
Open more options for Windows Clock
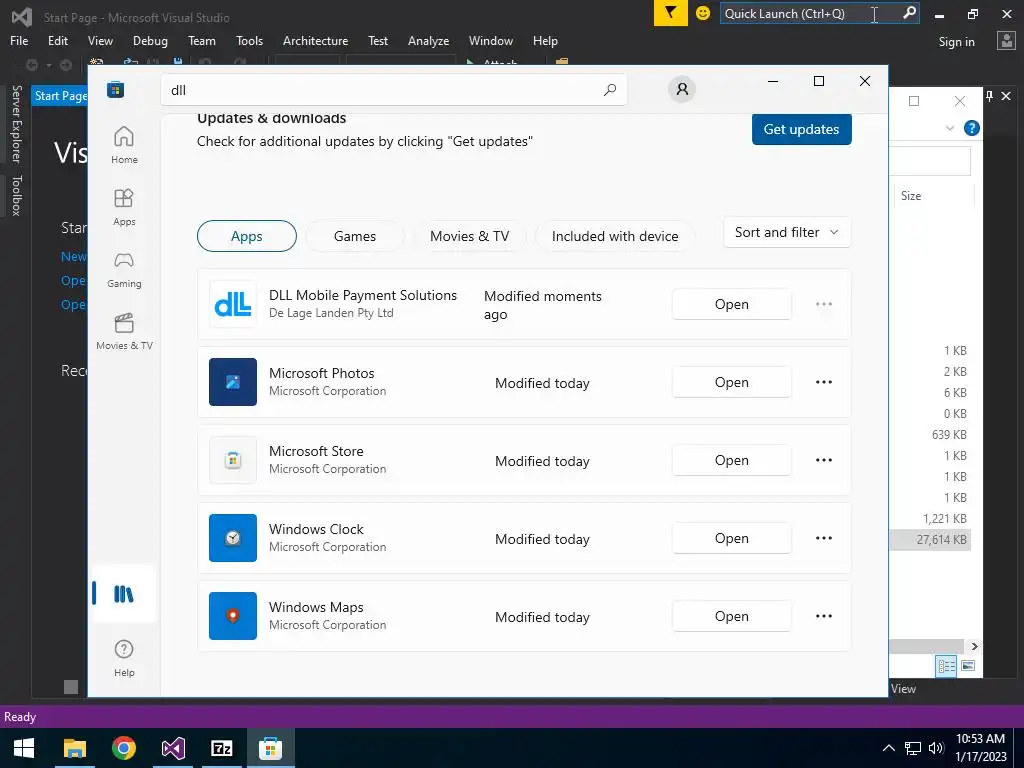click(824, 538)
